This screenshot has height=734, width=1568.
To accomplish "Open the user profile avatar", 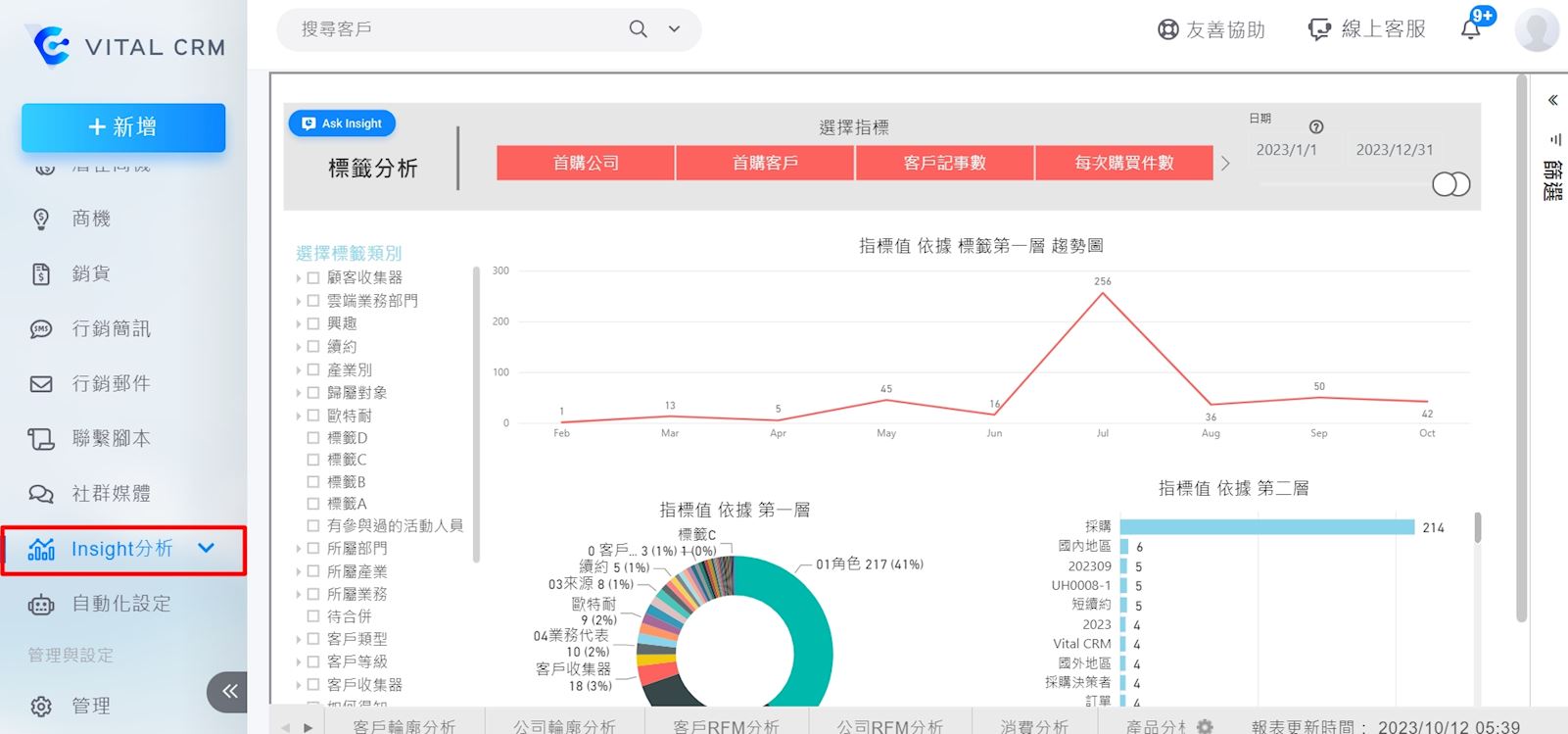I will coord(1536,29).
